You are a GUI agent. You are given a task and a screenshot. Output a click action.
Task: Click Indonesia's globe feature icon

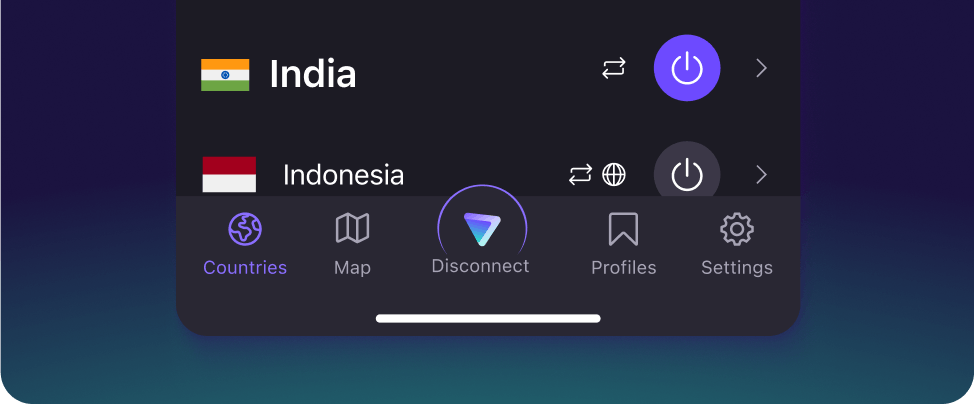click(614, 175)
